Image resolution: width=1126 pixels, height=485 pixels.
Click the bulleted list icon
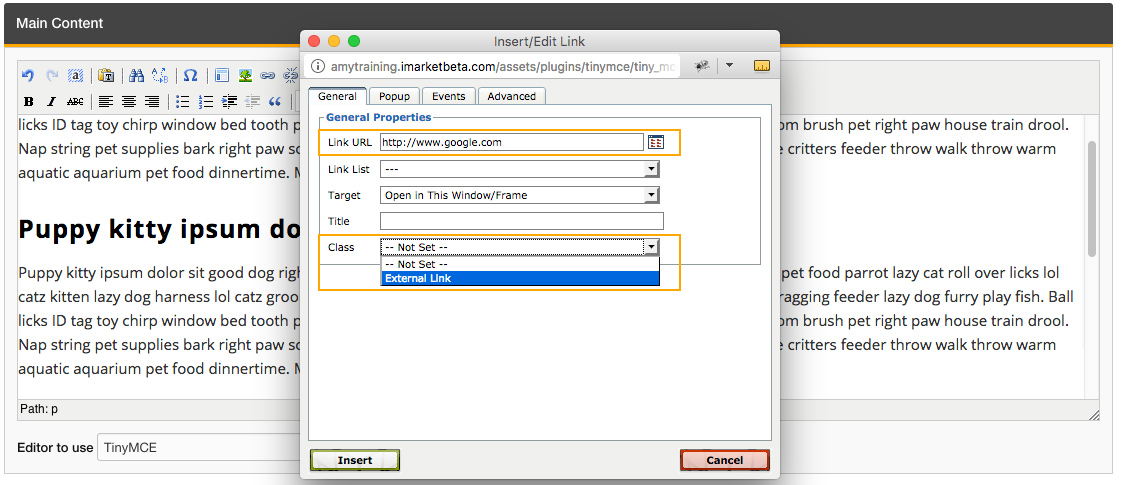coord(182,101)
